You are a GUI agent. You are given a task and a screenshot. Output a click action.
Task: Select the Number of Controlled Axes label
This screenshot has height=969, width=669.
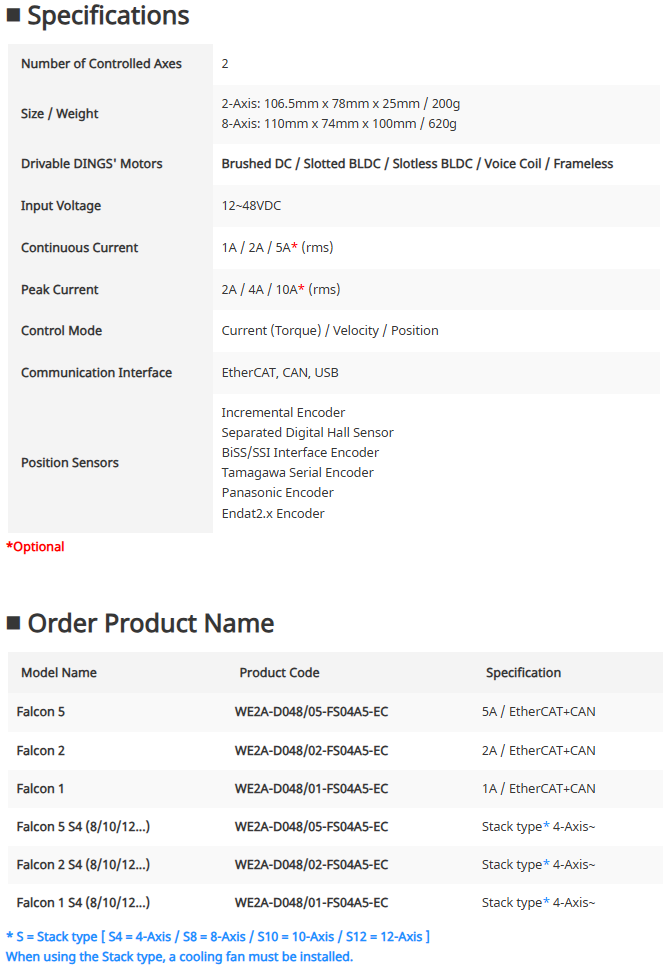101,64
